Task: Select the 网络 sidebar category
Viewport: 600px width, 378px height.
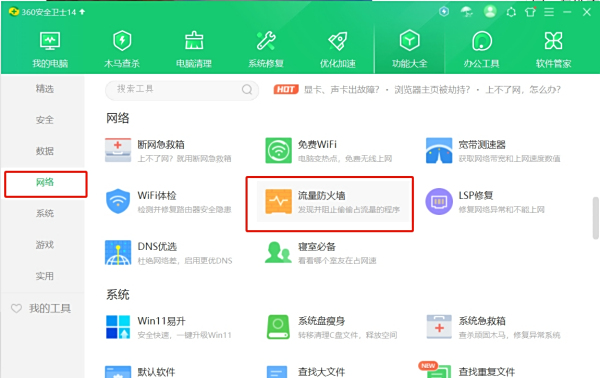Action: click(x=45, y=182)
